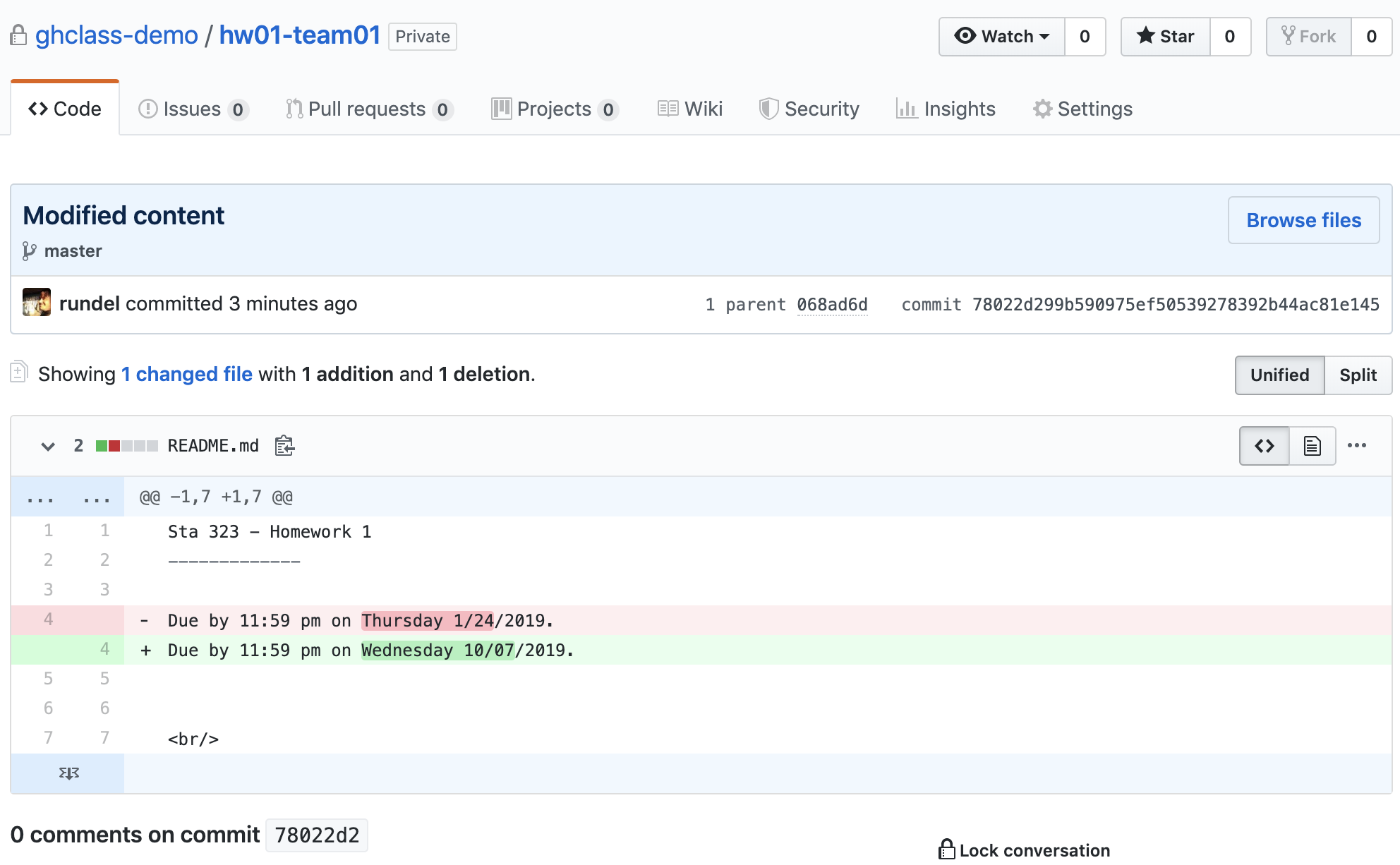Open parent commit 068ad6d
The height and width of the screenshot is (865, 1400).
coord(832,304)
